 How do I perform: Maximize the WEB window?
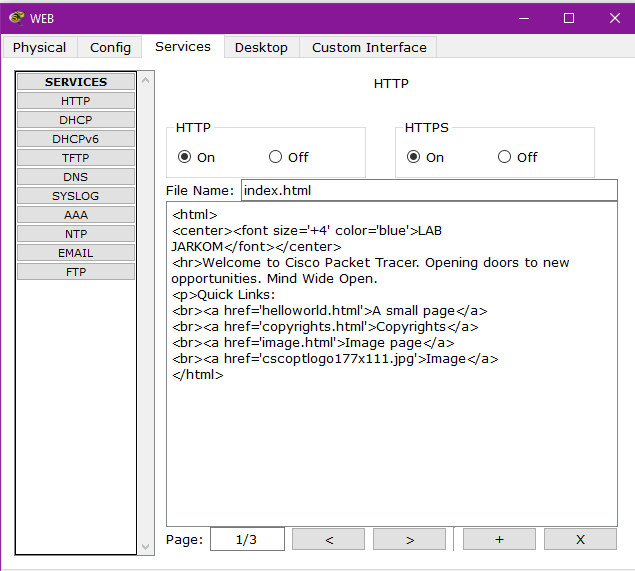tap(569, 18)
